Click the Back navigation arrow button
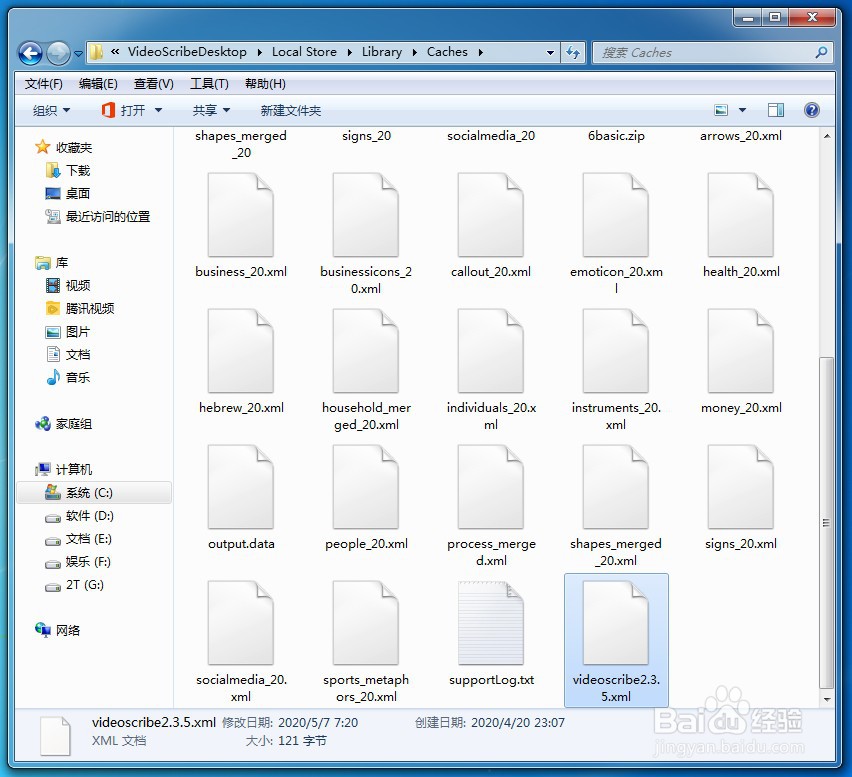Screen dimensions: 852x777 click(30, 53)
